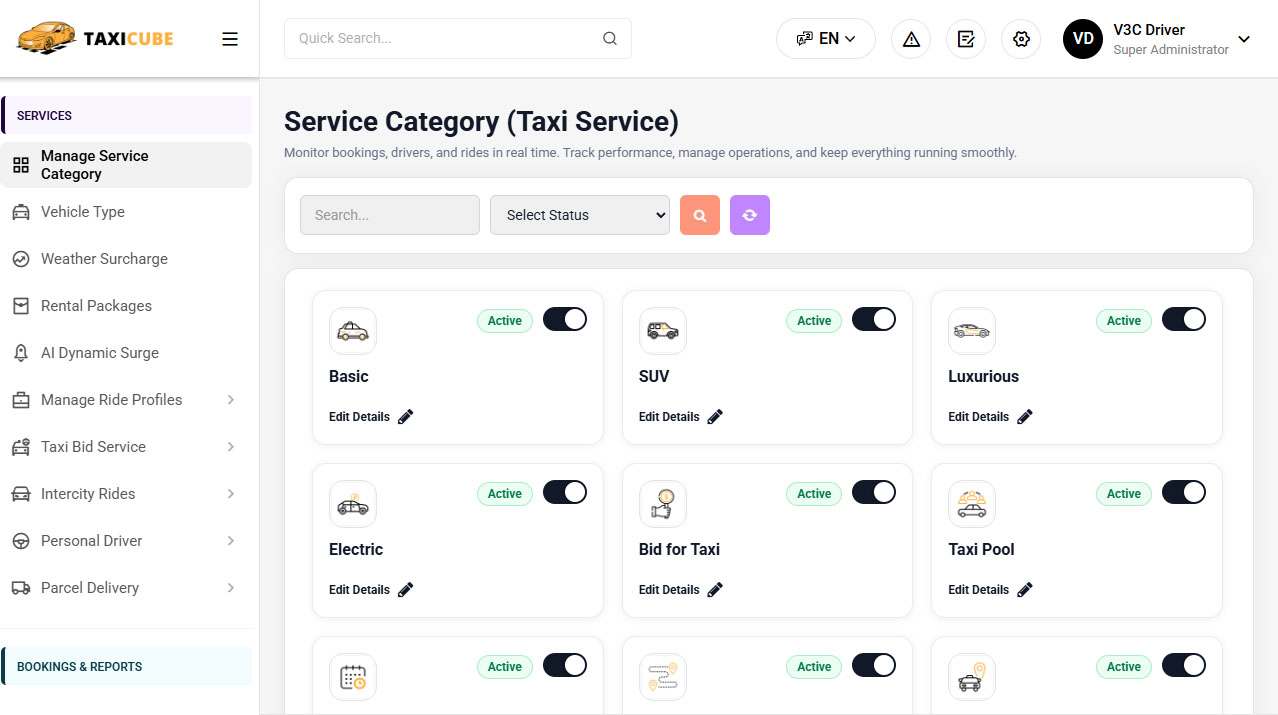Screen dimensions: 1278x715
Task: Click Edit Details under Taxi Pool
Action: (x=978, y=590)
